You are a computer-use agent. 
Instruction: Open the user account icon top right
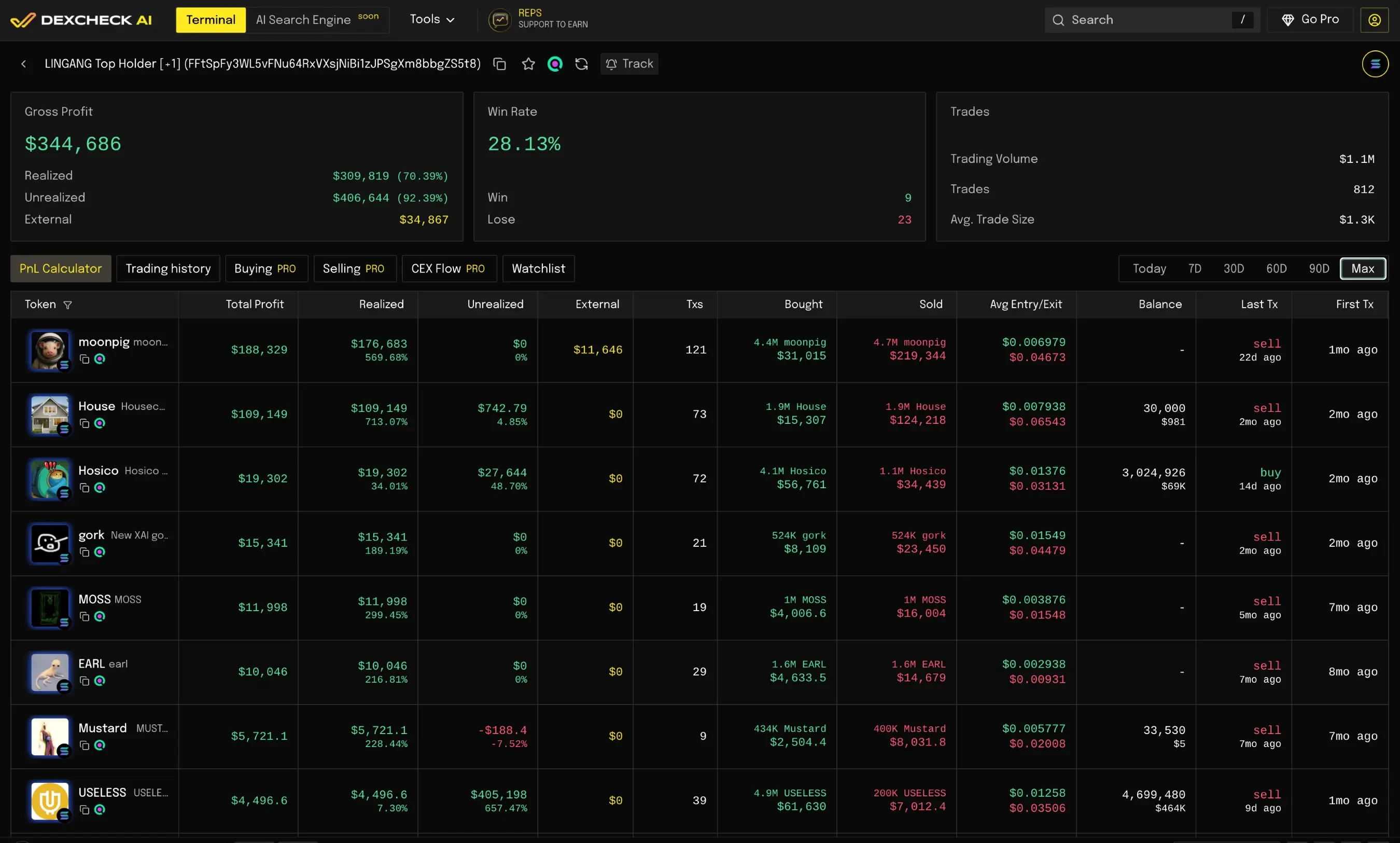(1374, 19)
